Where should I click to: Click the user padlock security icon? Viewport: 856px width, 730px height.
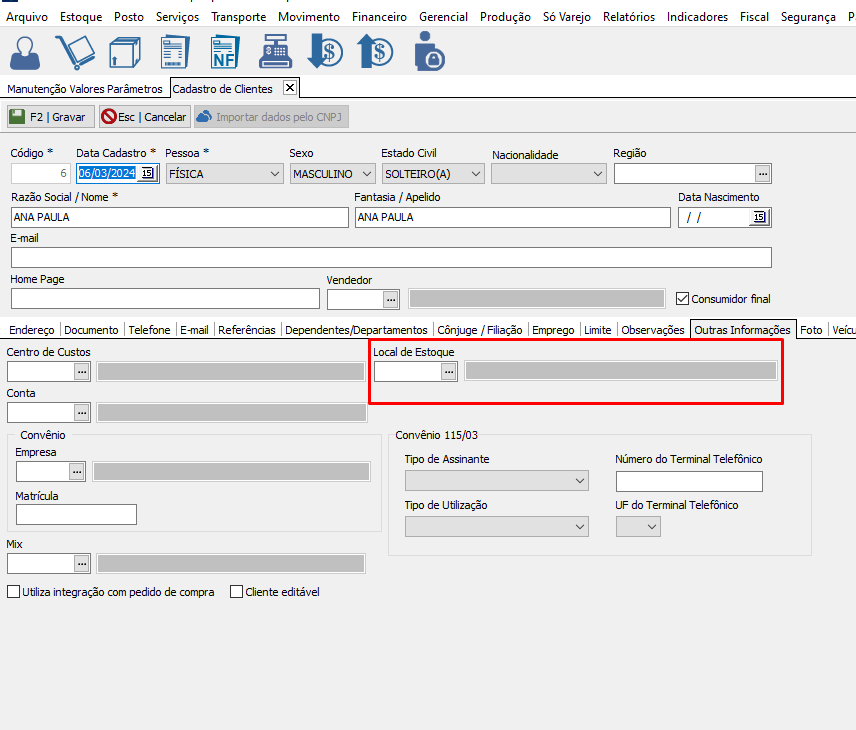pos(428,51)
